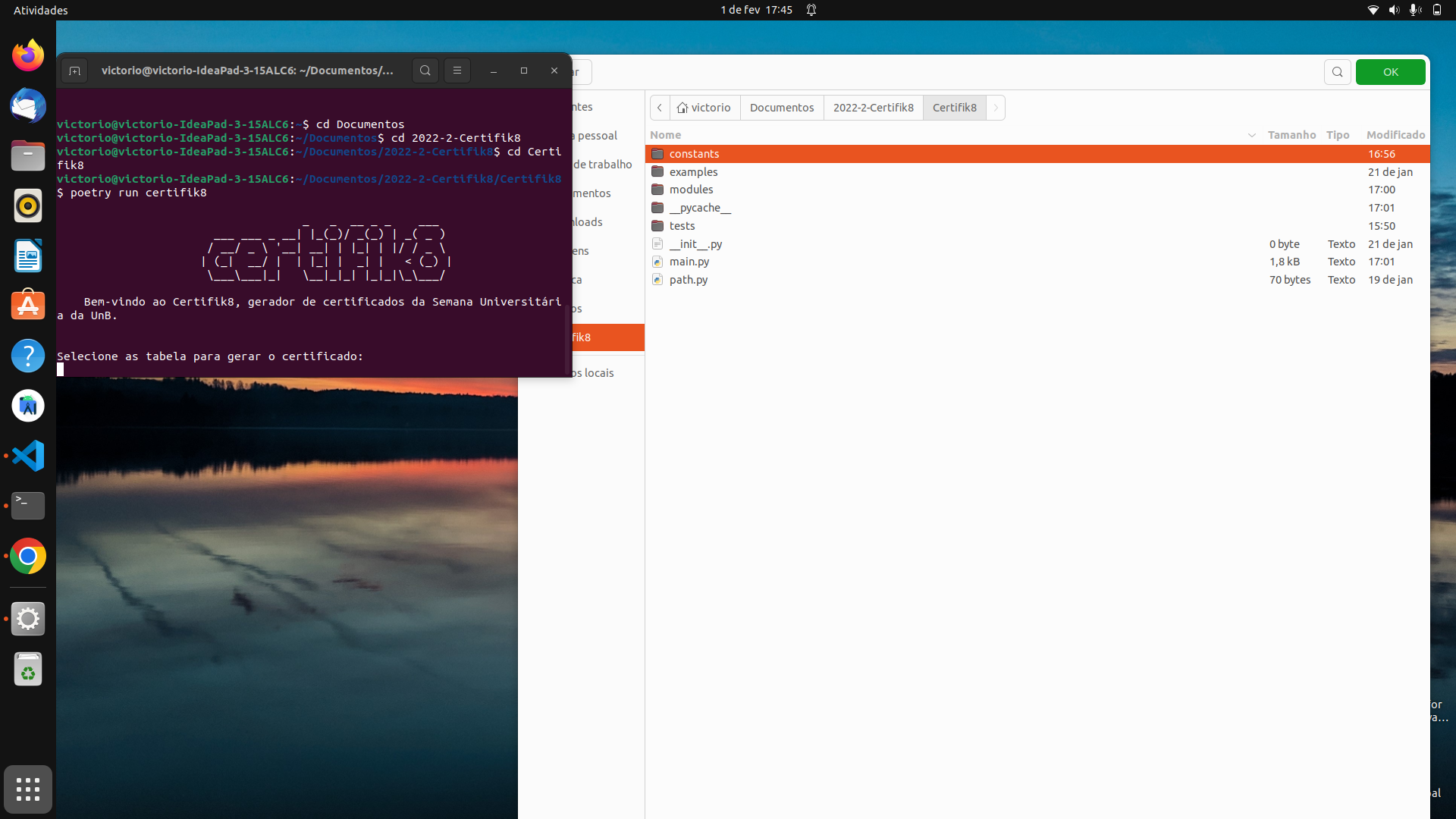Open the notification bell in top bar
The image size is (1456, 819).
pos(811,10)
